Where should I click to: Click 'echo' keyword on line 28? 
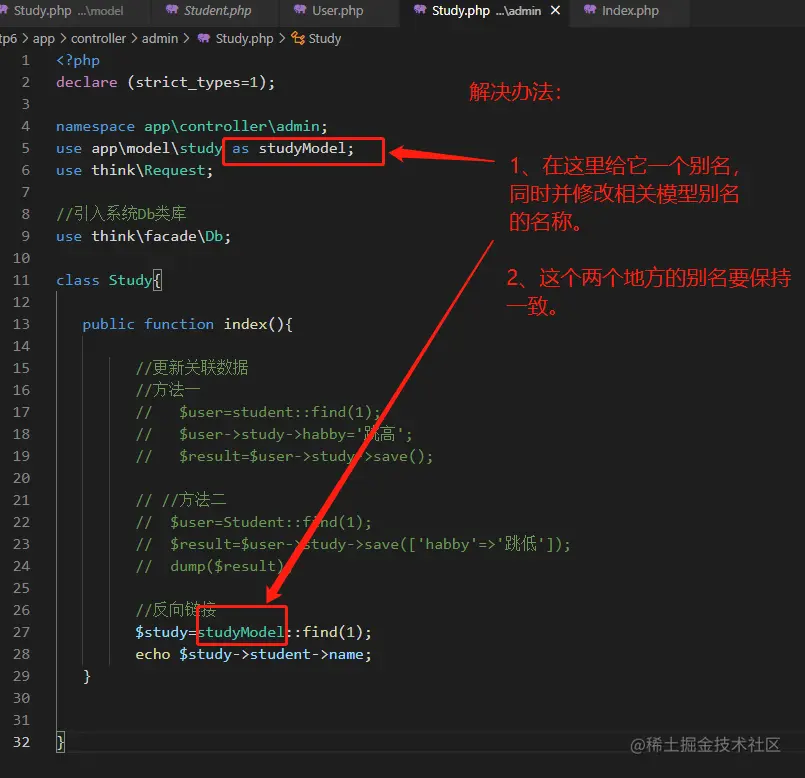[x=152, y=654]
